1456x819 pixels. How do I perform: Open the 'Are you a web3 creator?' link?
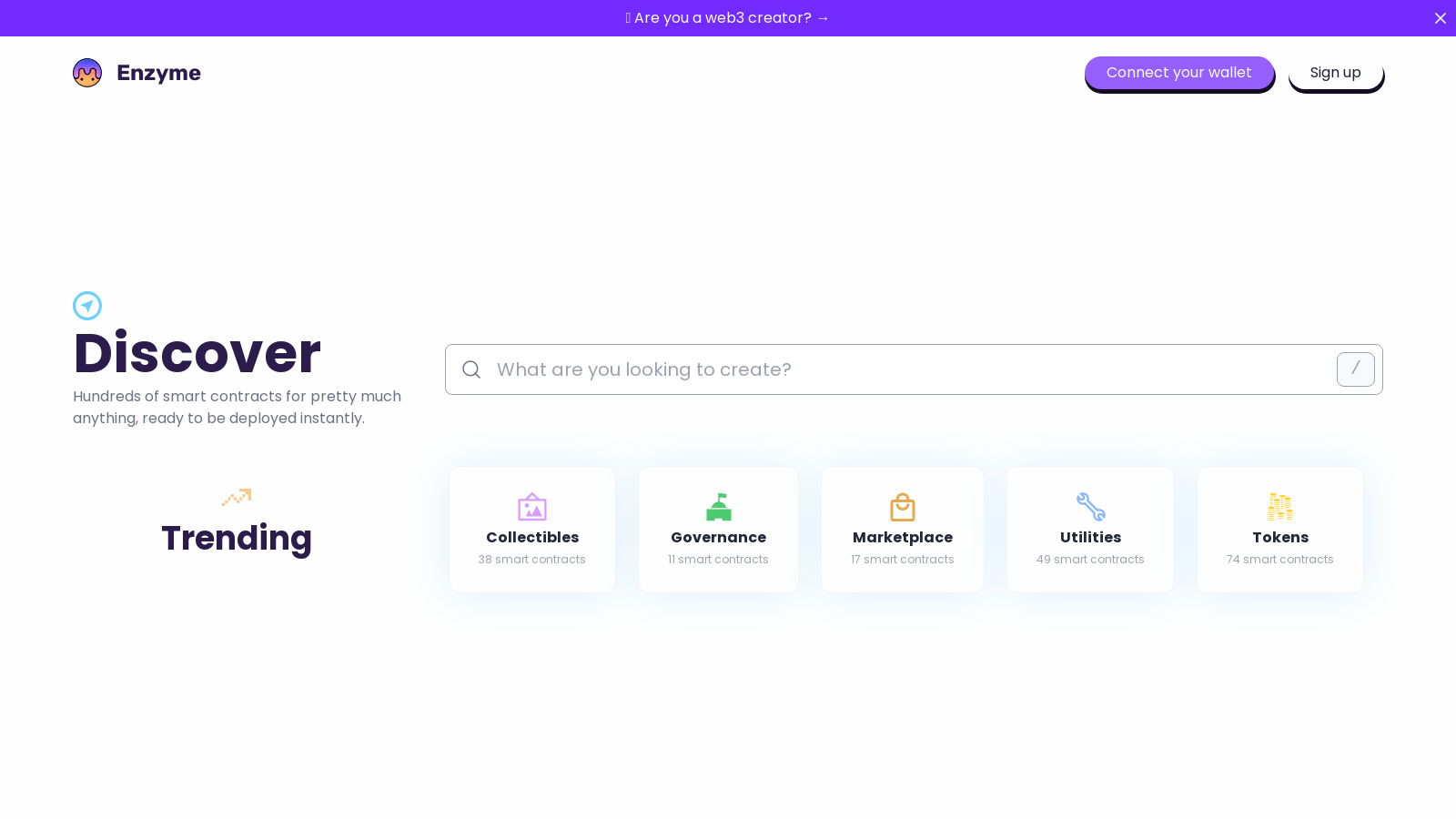point(728,18)
